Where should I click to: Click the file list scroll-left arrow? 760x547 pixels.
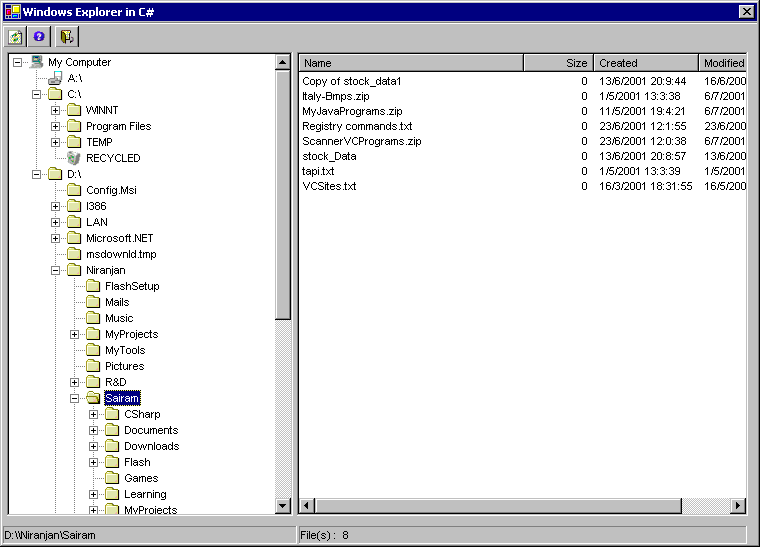(x=307, y=505)
